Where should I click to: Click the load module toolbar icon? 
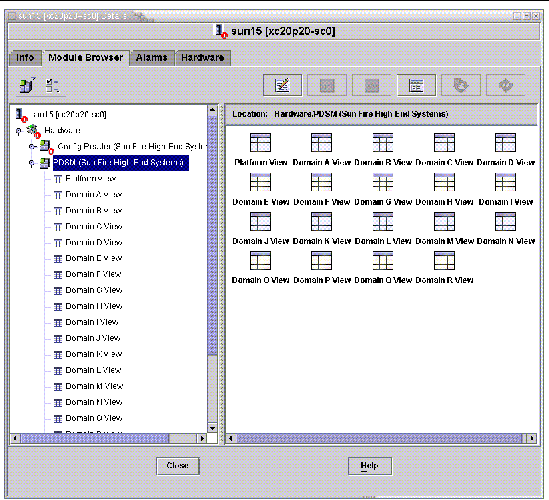coord(27,85)
